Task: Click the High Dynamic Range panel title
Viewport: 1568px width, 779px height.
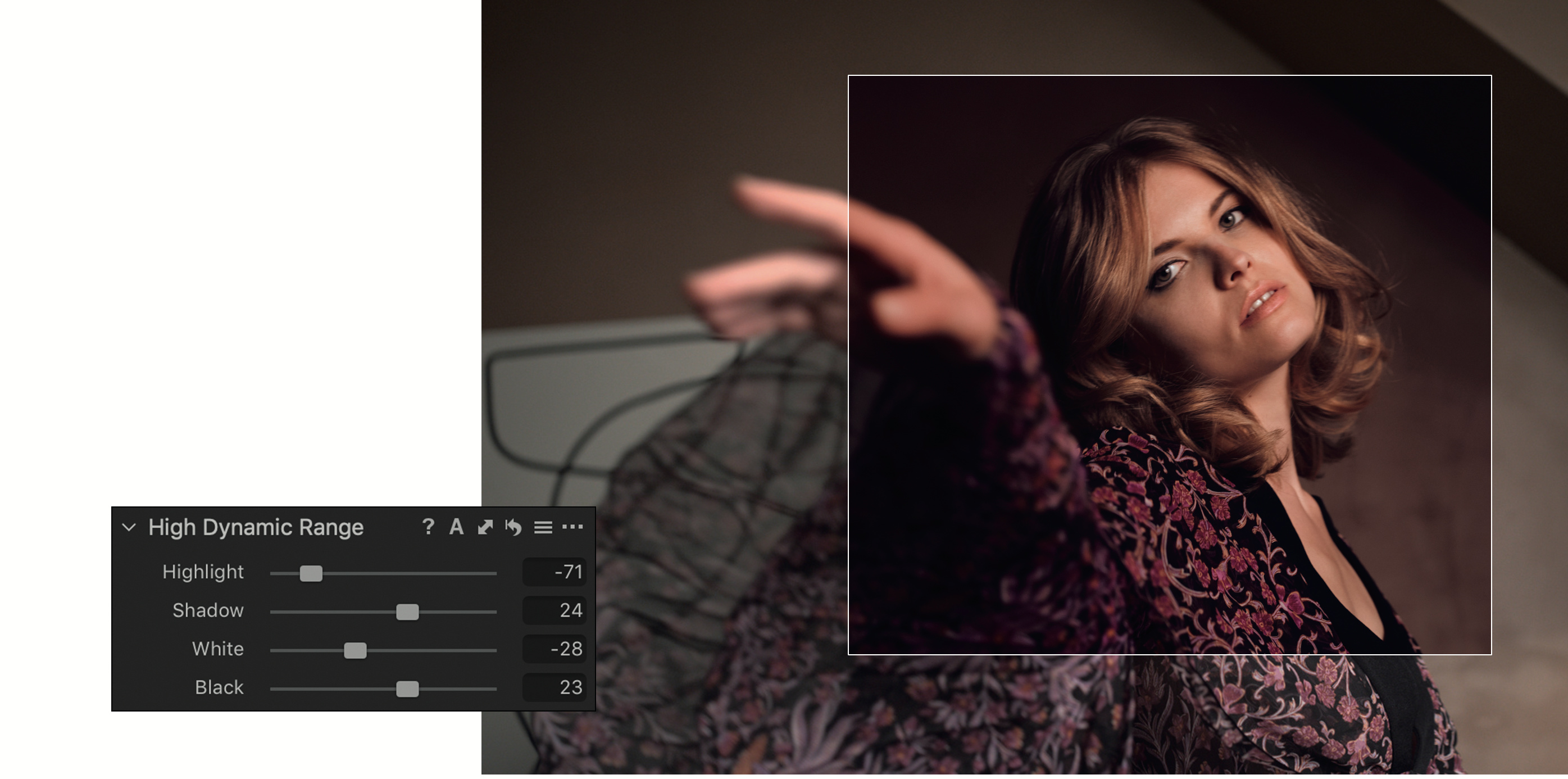Action: [256, 527]
